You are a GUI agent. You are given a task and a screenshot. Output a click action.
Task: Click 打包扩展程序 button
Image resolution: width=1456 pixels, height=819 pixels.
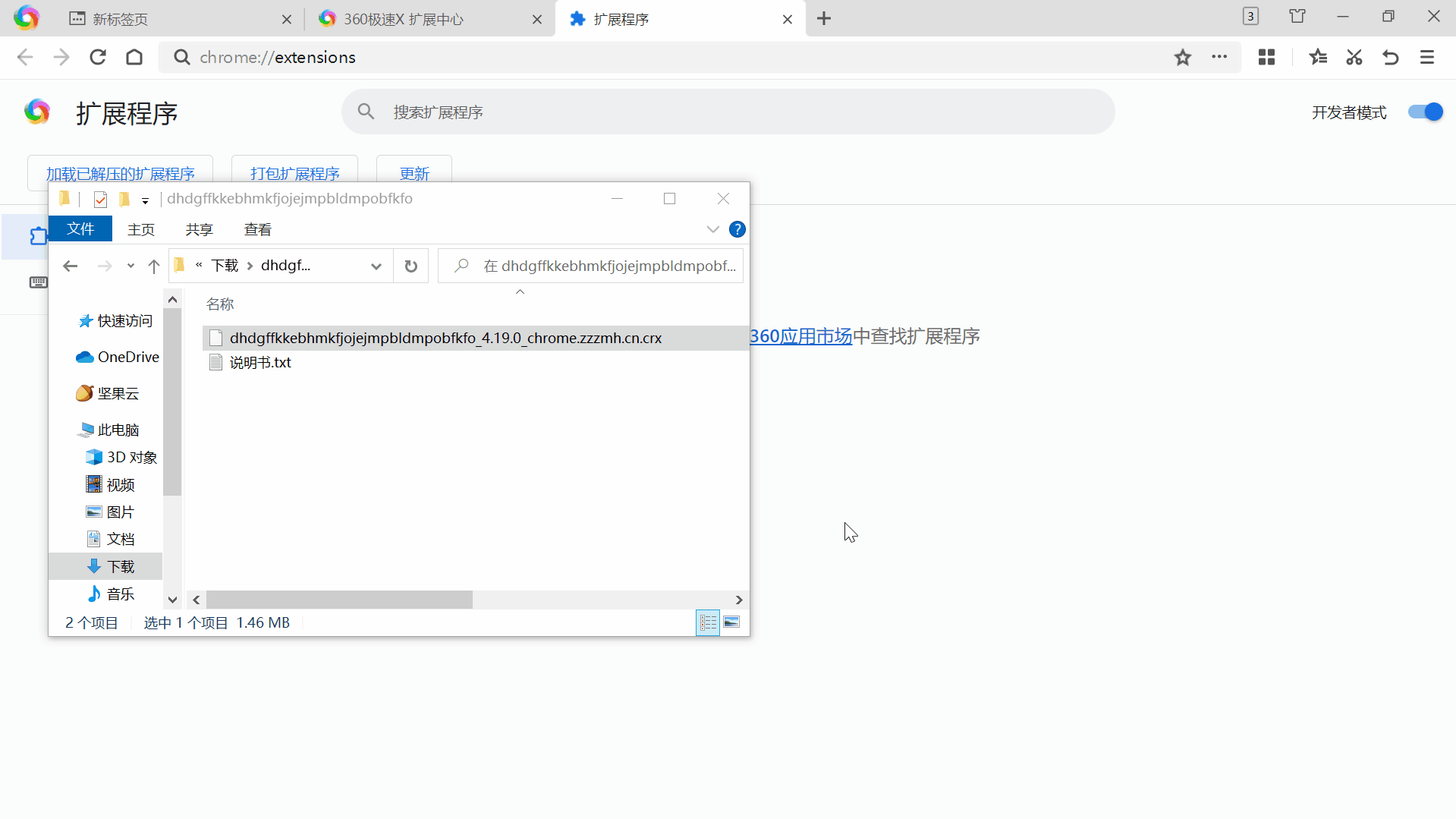click(295, 174)
